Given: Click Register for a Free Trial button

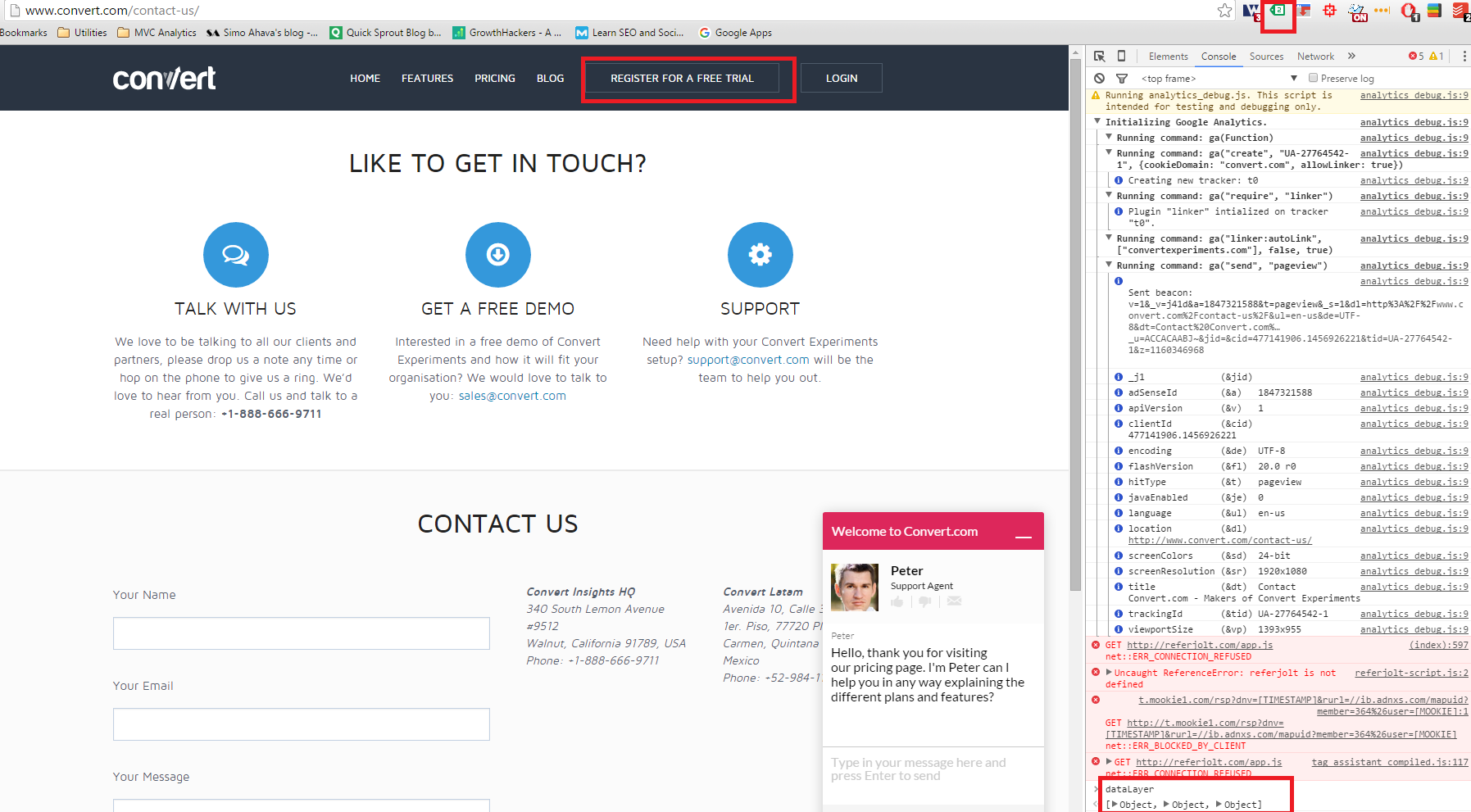Looking at the screenshot, I should point(682,79).
